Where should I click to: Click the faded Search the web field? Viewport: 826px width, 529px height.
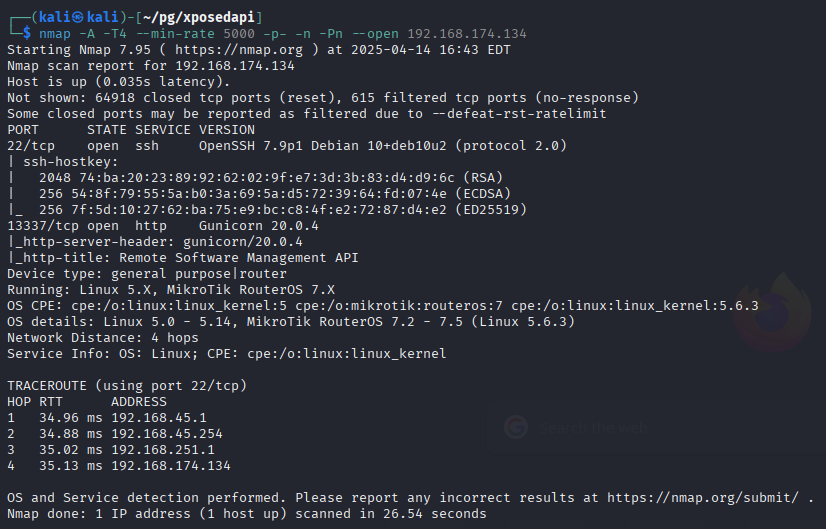592,427
